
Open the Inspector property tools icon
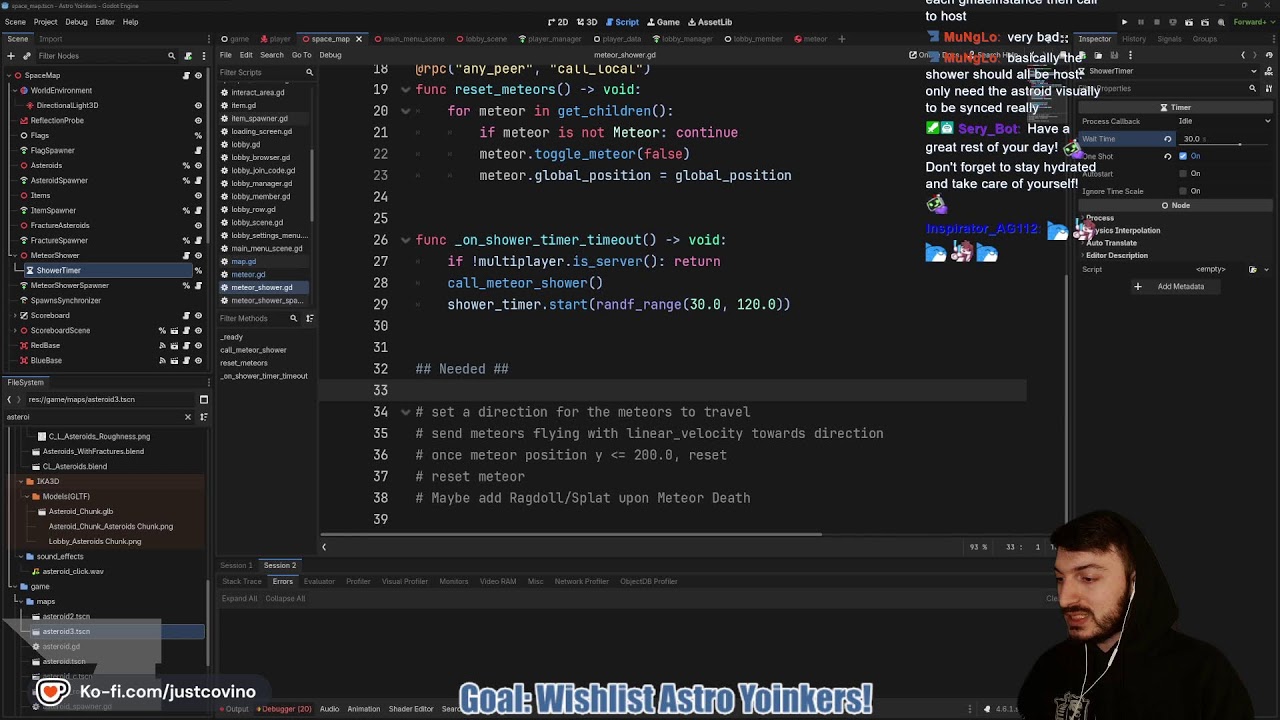(x=1267, y=88)
